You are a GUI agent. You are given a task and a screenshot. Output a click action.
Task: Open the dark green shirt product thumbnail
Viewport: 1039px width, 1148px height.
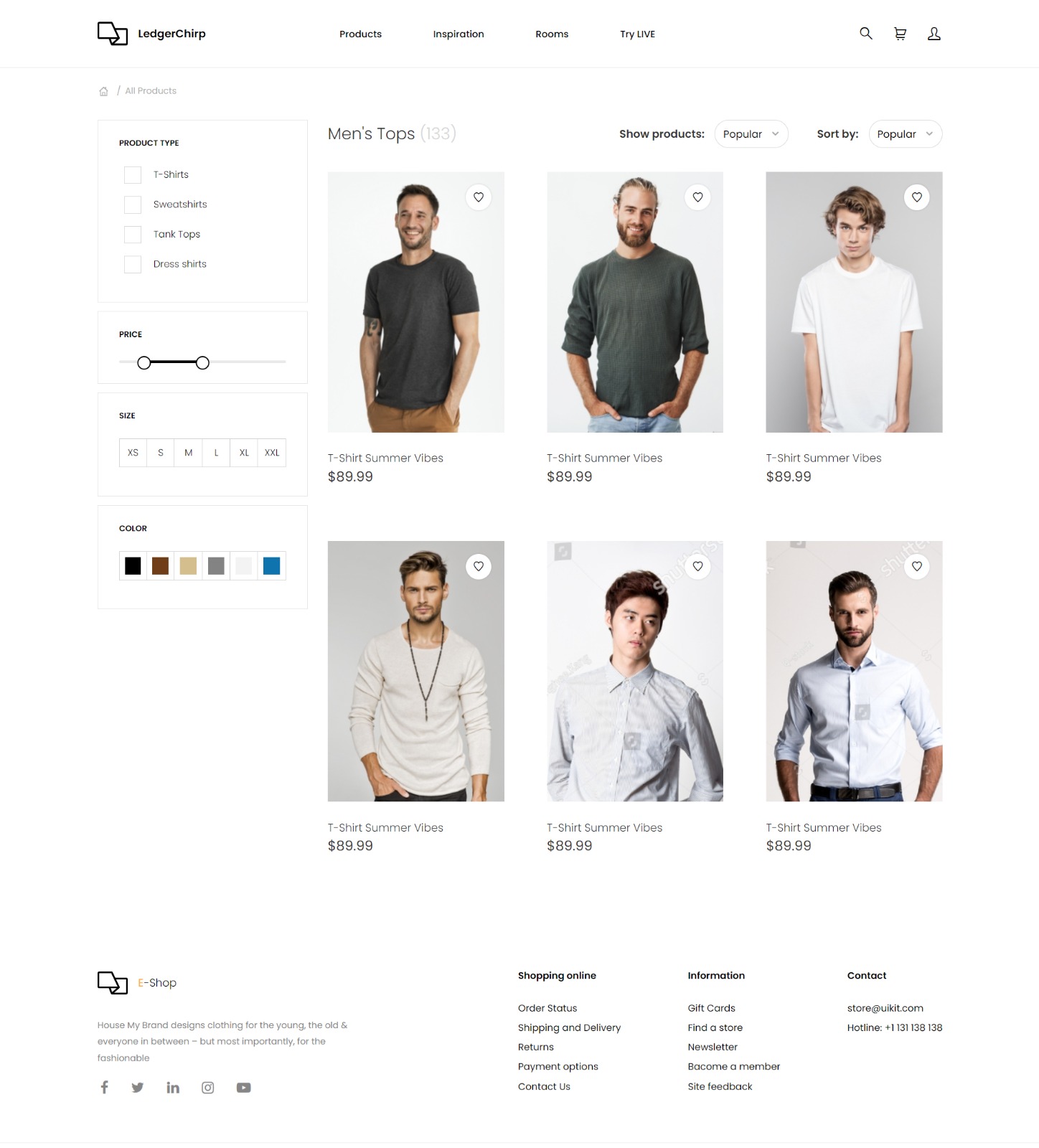pos(635,302)
